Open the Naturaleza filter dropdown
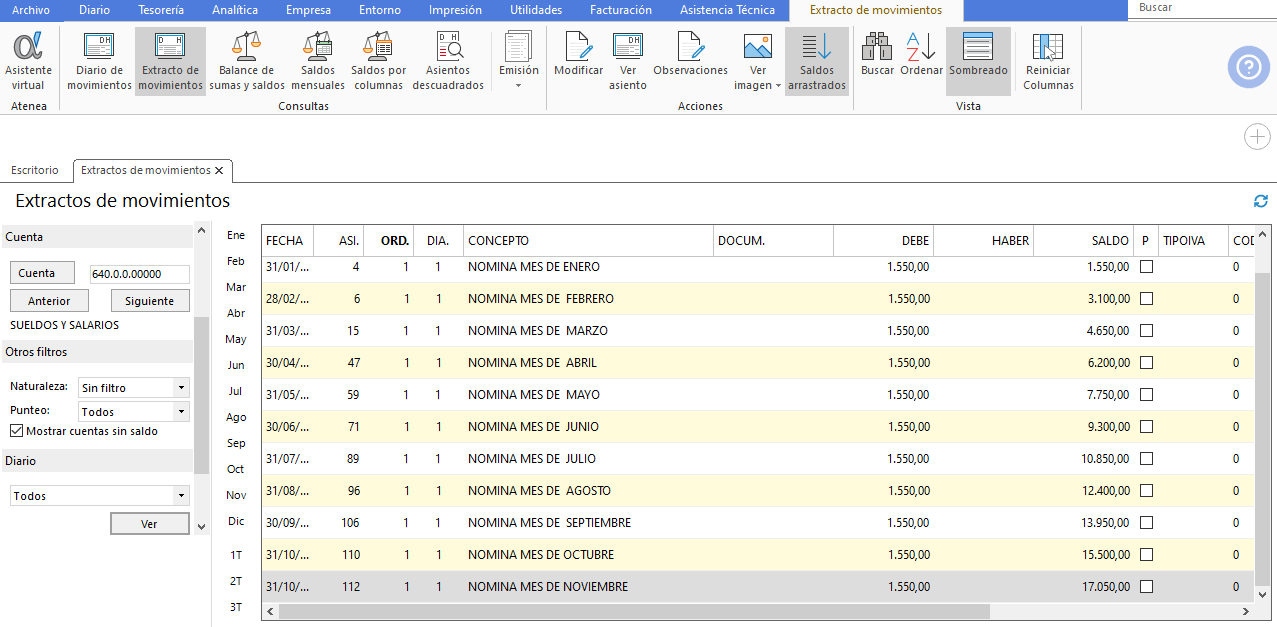The width and height of the screenshot is (1277, 627). click(181, 388)
